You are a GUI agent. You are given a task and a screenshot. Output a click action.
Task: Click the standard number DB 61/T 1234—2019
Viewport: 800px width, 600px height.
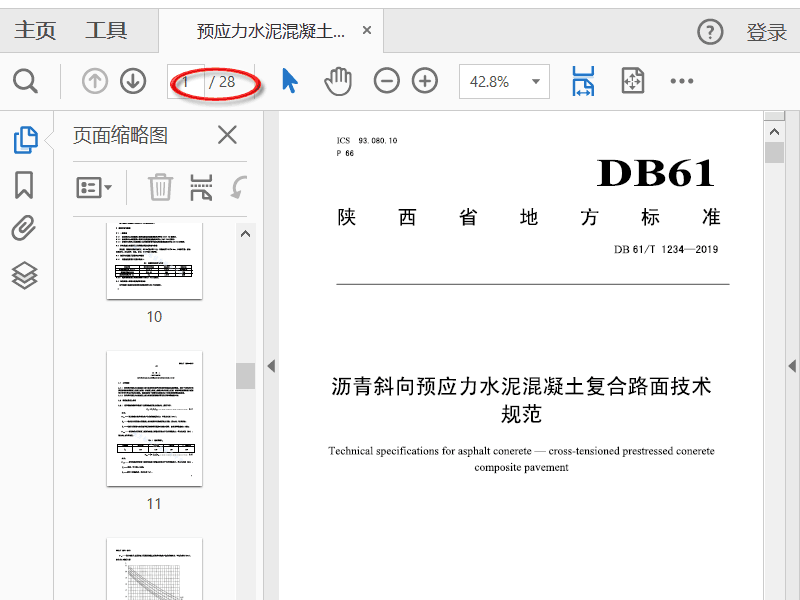point(666,249)
